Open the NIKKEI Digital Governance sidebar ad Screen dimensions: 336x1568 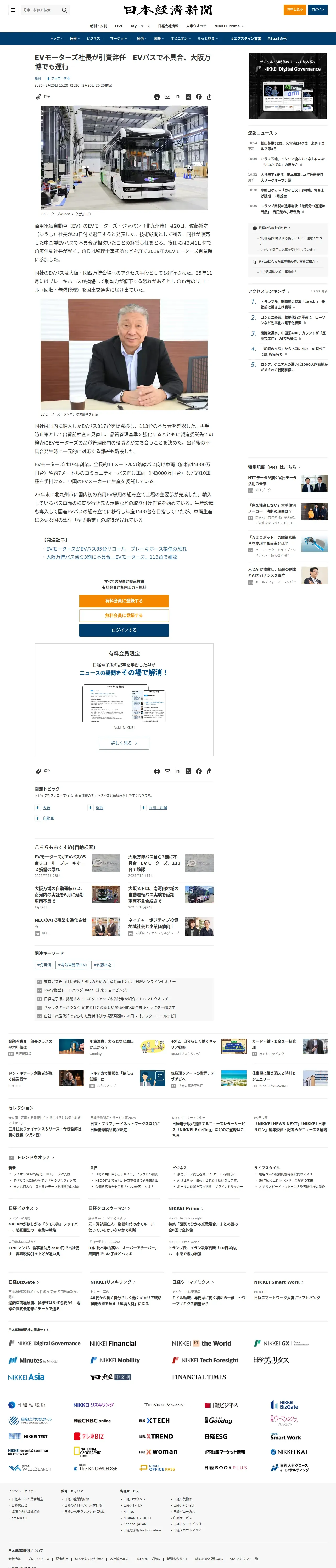(x=288, y=86)
